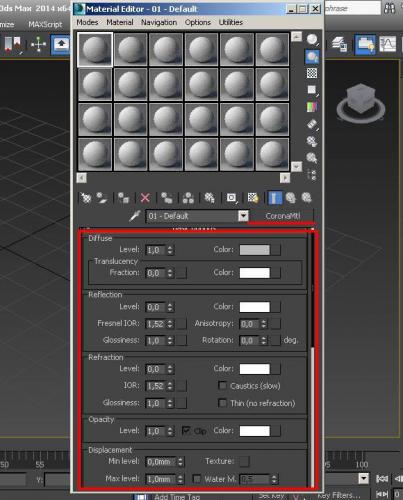Select first material sample slot
Screen dimensions: 403x500
point(95,49)
